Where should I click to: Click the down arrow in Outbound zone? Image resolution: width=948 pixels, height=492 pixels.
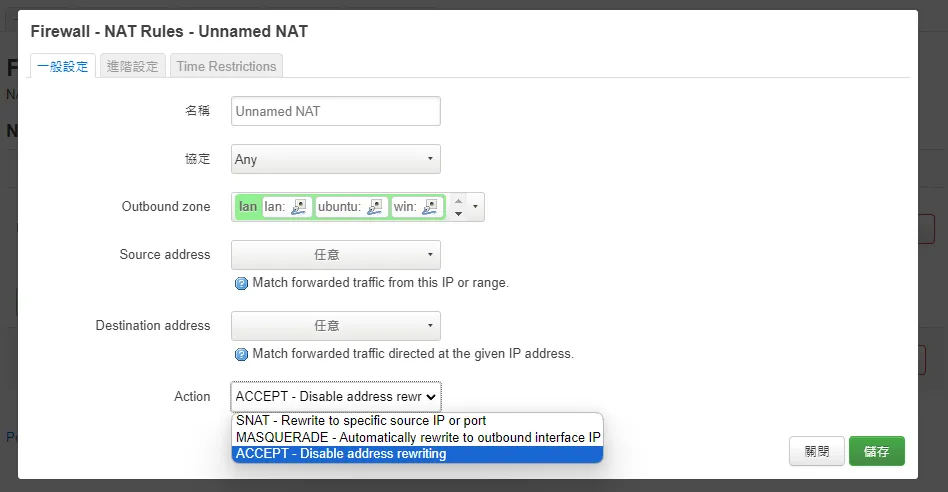coord(458,213)
